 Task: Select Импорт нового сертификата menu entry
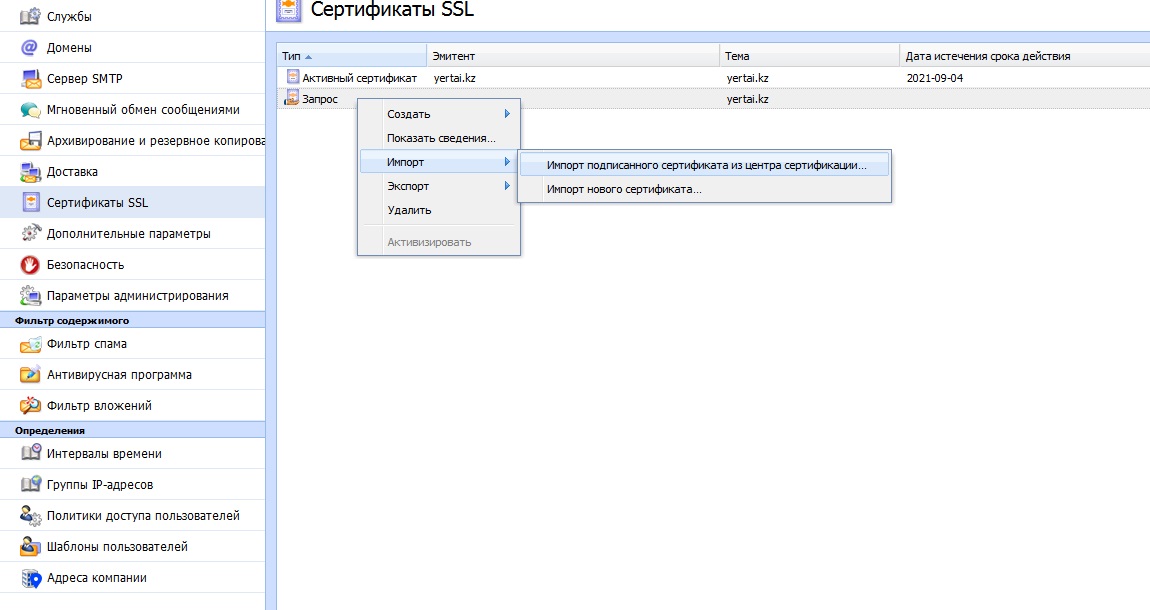coord(624,189)
